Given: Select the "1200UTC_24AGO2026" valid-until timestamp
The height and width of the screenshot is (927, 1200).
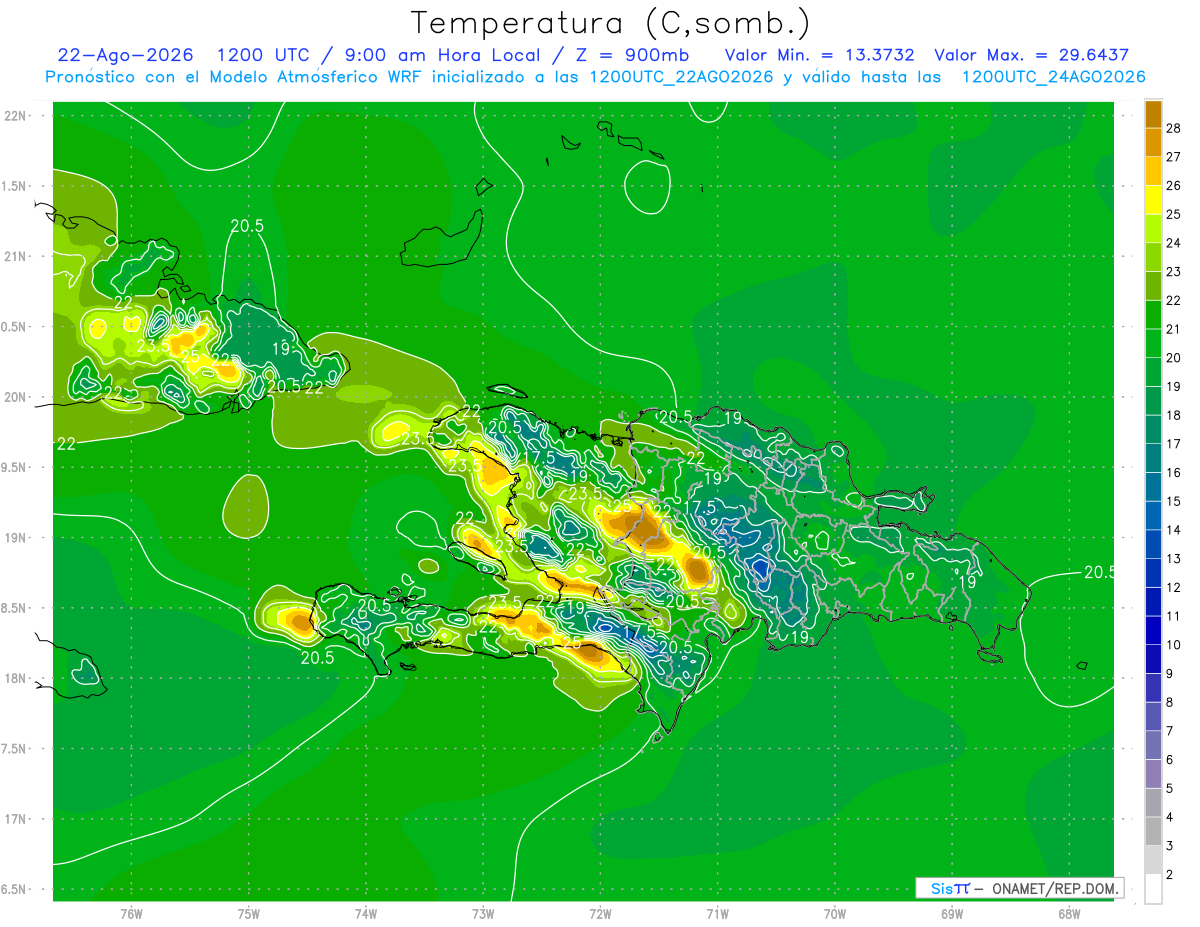Looking at the screenshot, I should point(1054,77).
